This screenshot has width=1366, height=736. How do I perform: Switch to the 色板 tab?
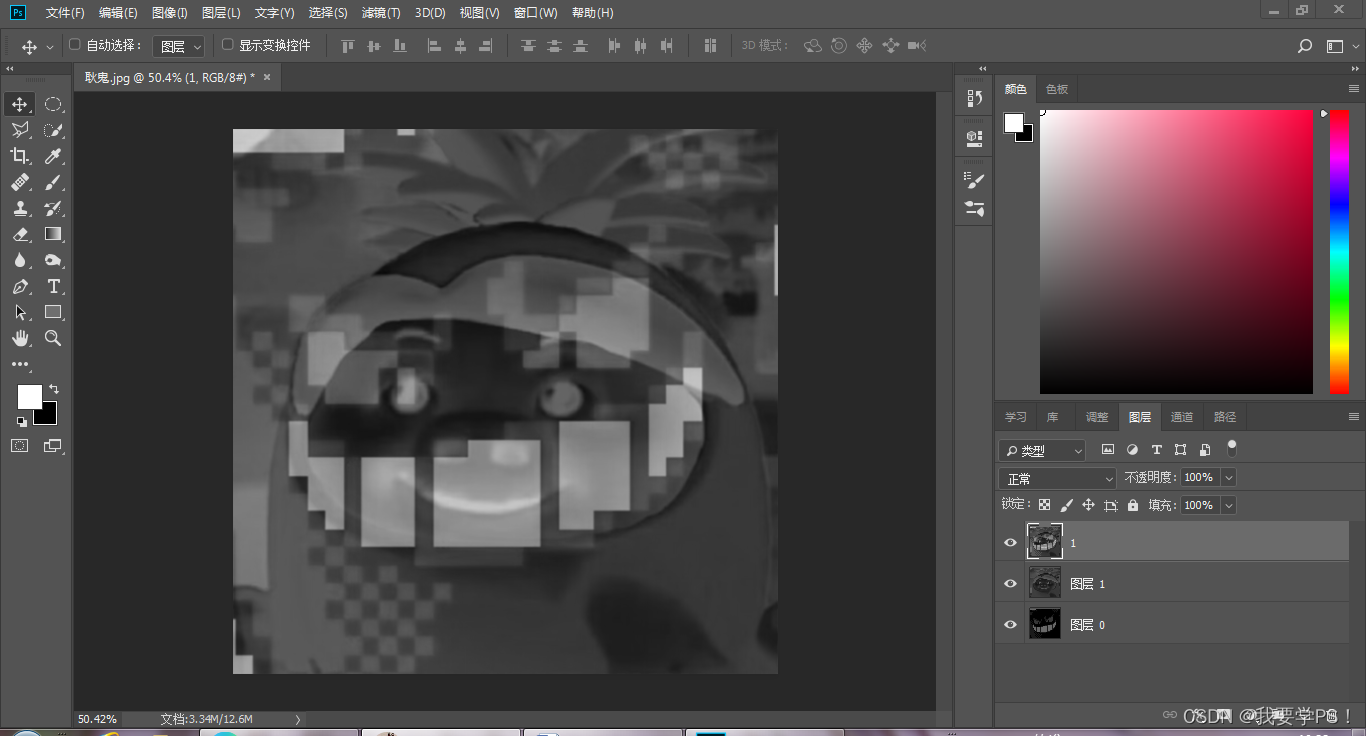point(1057,89)
